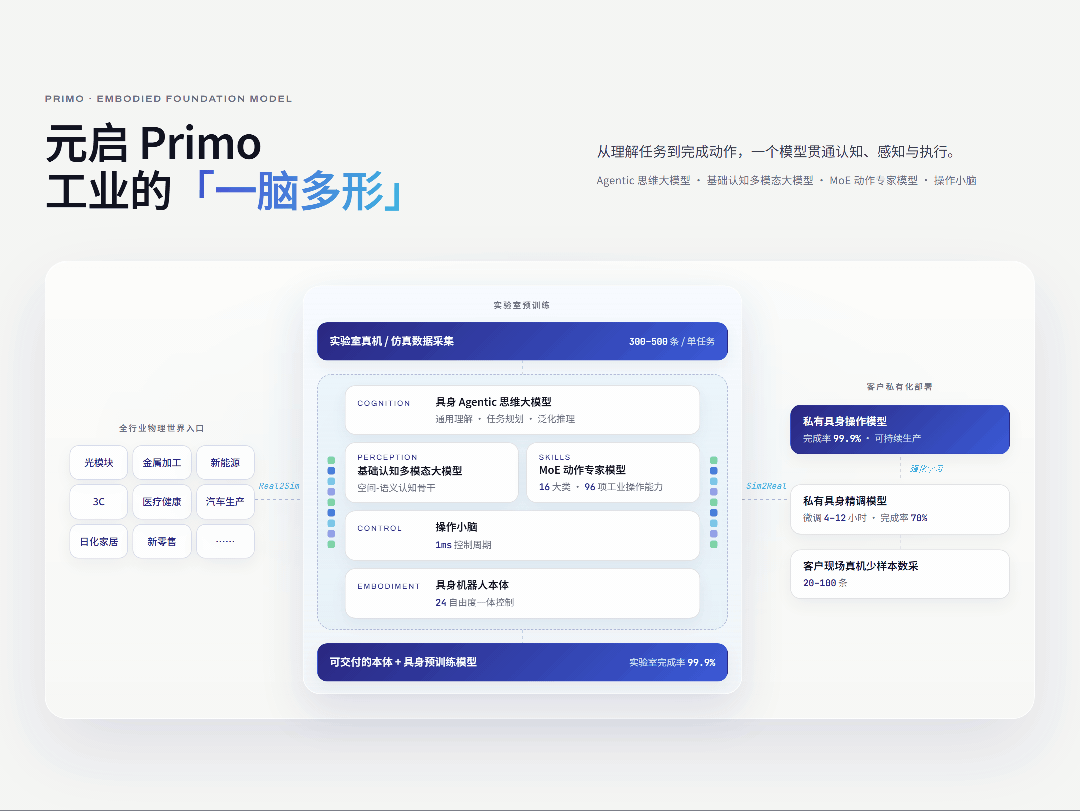The height and width of the screenshot is (811, 1080).
Task: Click the 20-100 条 text
Action: pos(825,582)
